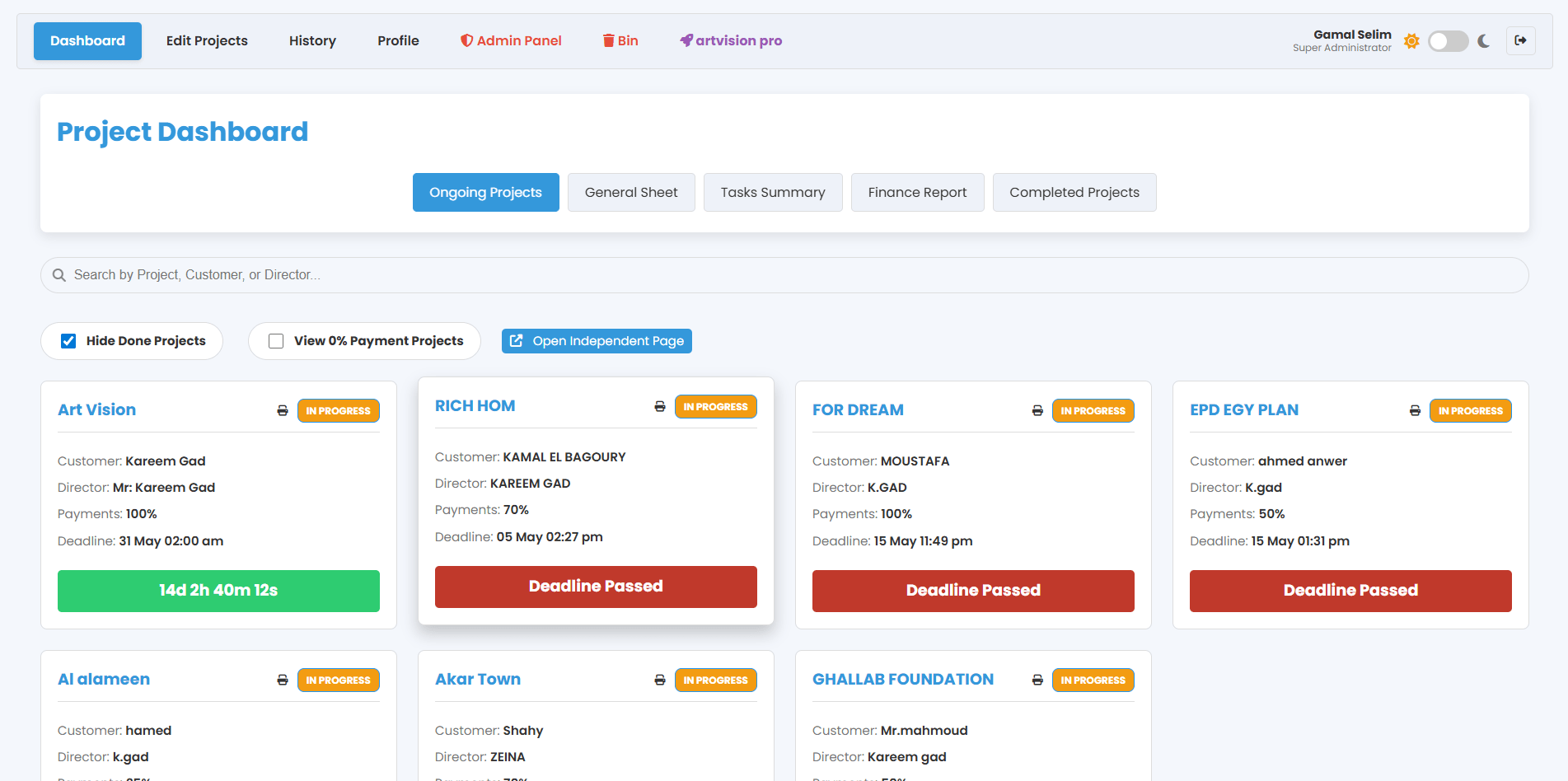This screenshot has width=1568, height=781.
Task: Toggle the dark mode switch
Action: click(1448, 41)
